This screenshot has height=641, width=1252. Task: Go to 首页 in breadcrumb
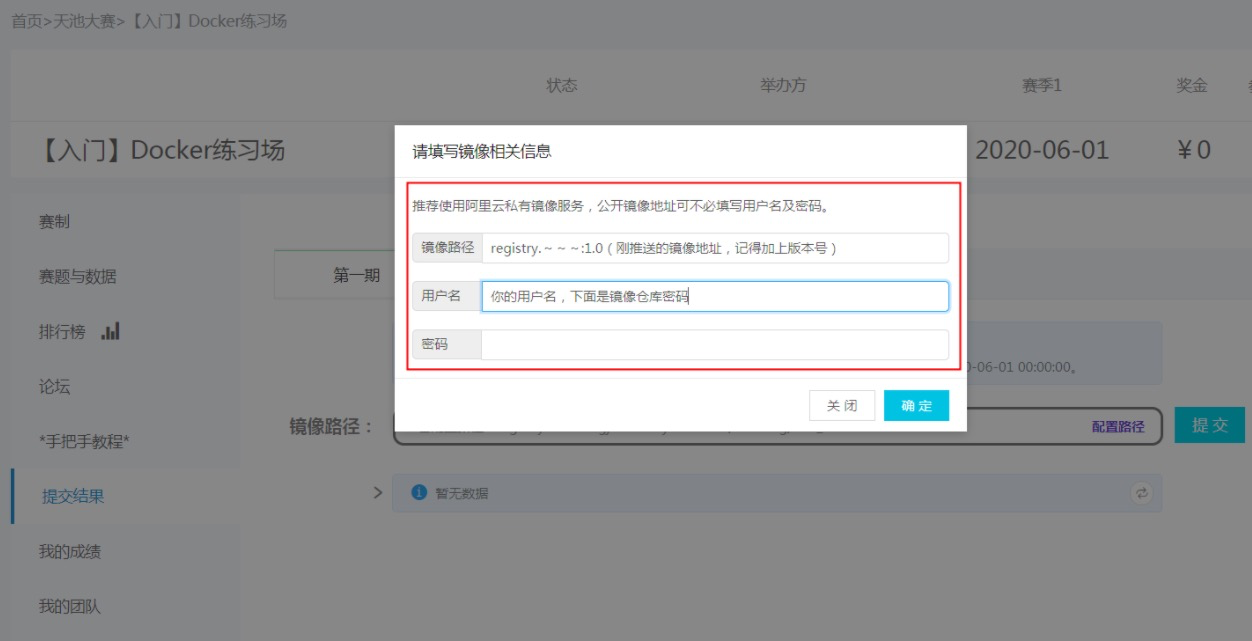26,20
